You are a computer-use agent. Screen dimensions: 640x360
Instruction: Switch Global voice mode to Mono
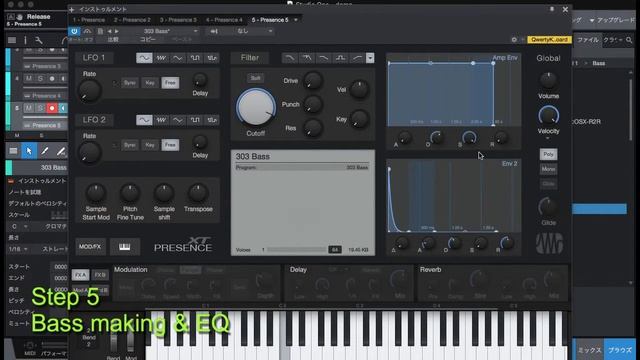548,169
